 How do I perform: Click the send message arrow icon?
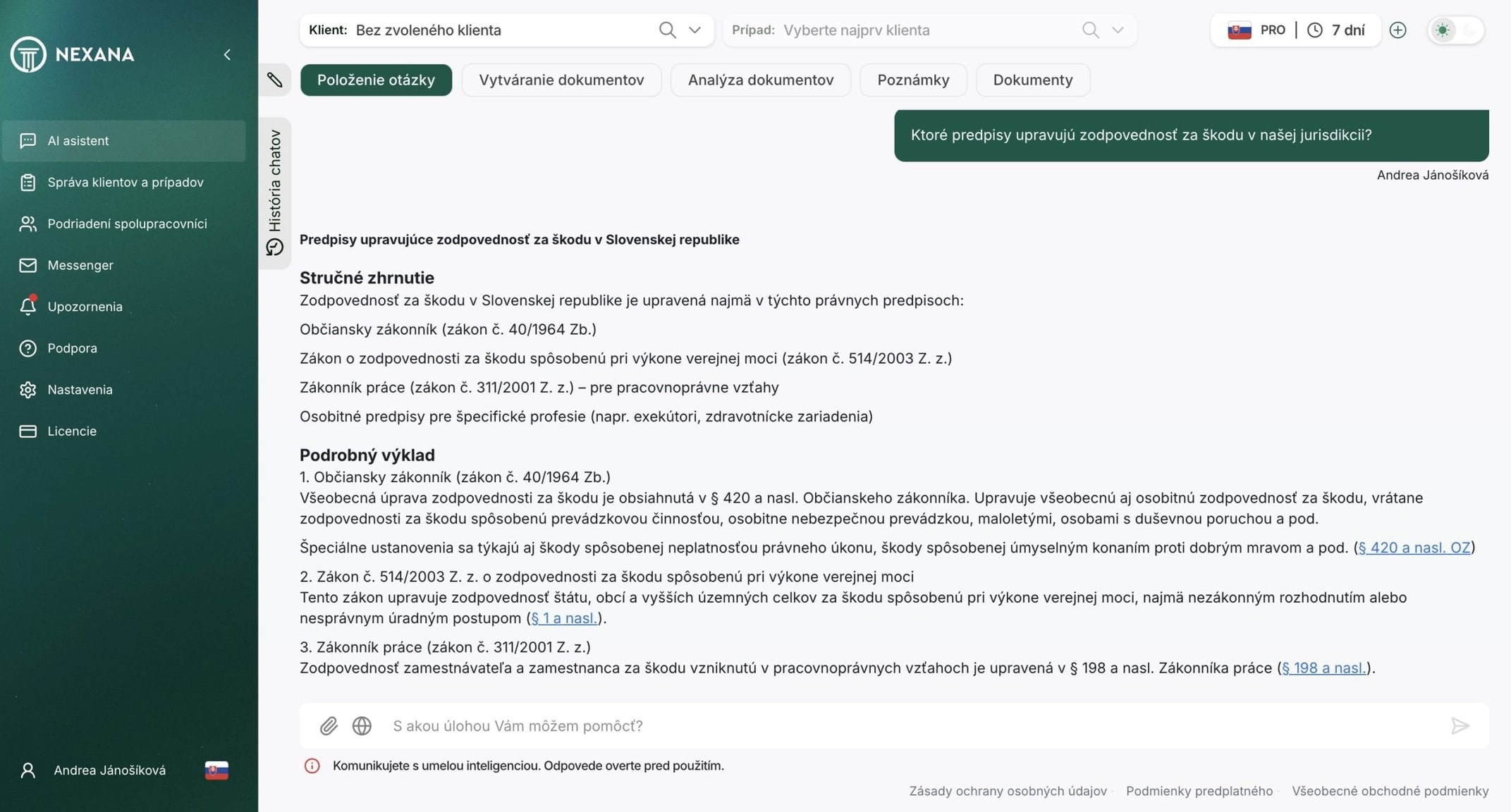[1460, 726]
